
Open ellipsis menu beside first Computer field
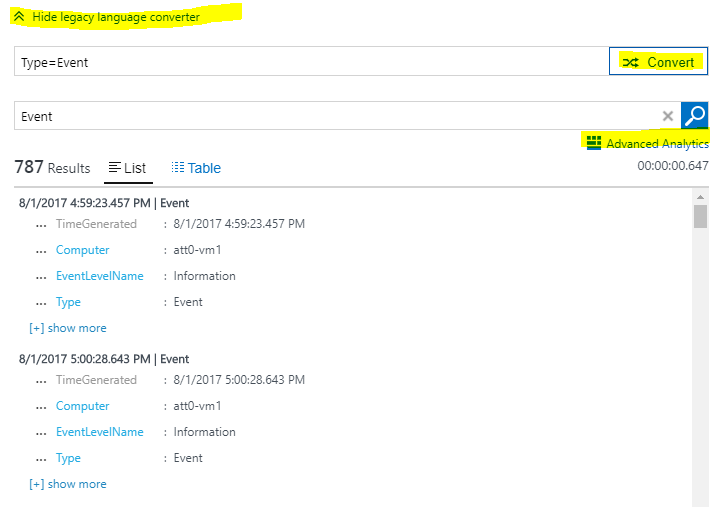[x=41, y=251]
